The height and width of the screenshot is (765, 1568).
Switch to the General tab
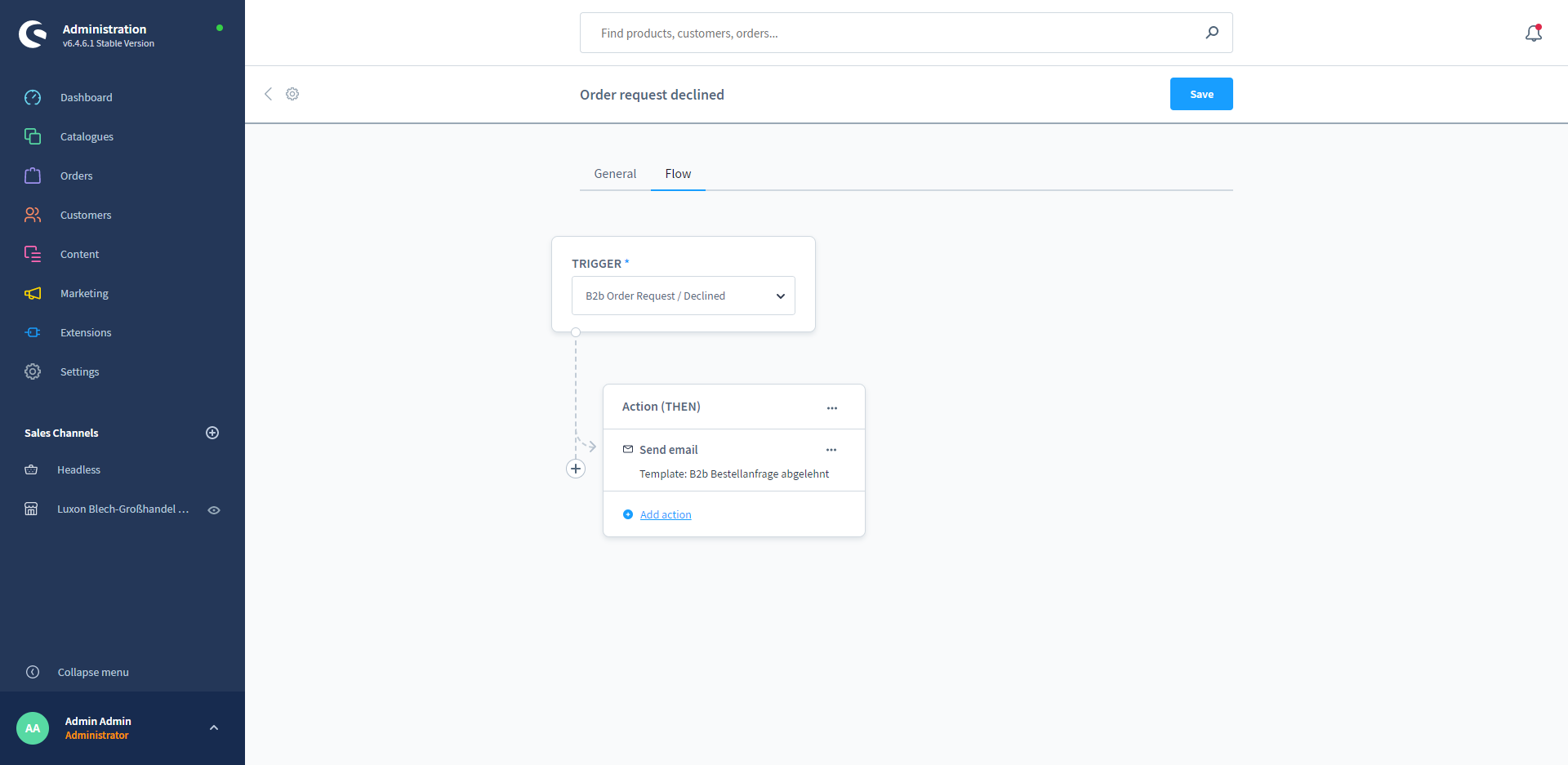[615, 174]
